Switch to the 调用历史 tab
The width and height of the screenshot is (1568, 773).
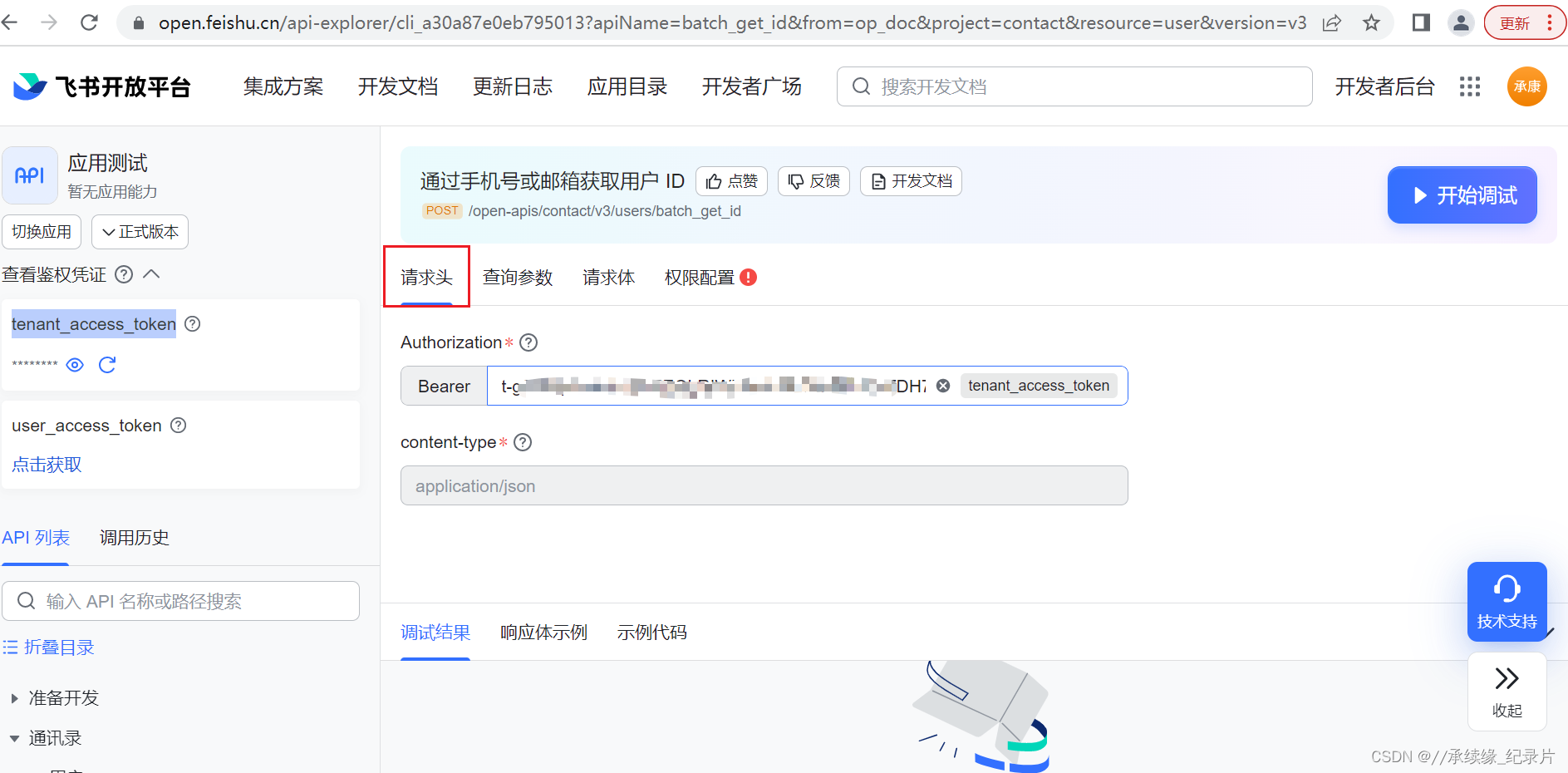pyautogui.click(x=135, y=538)
